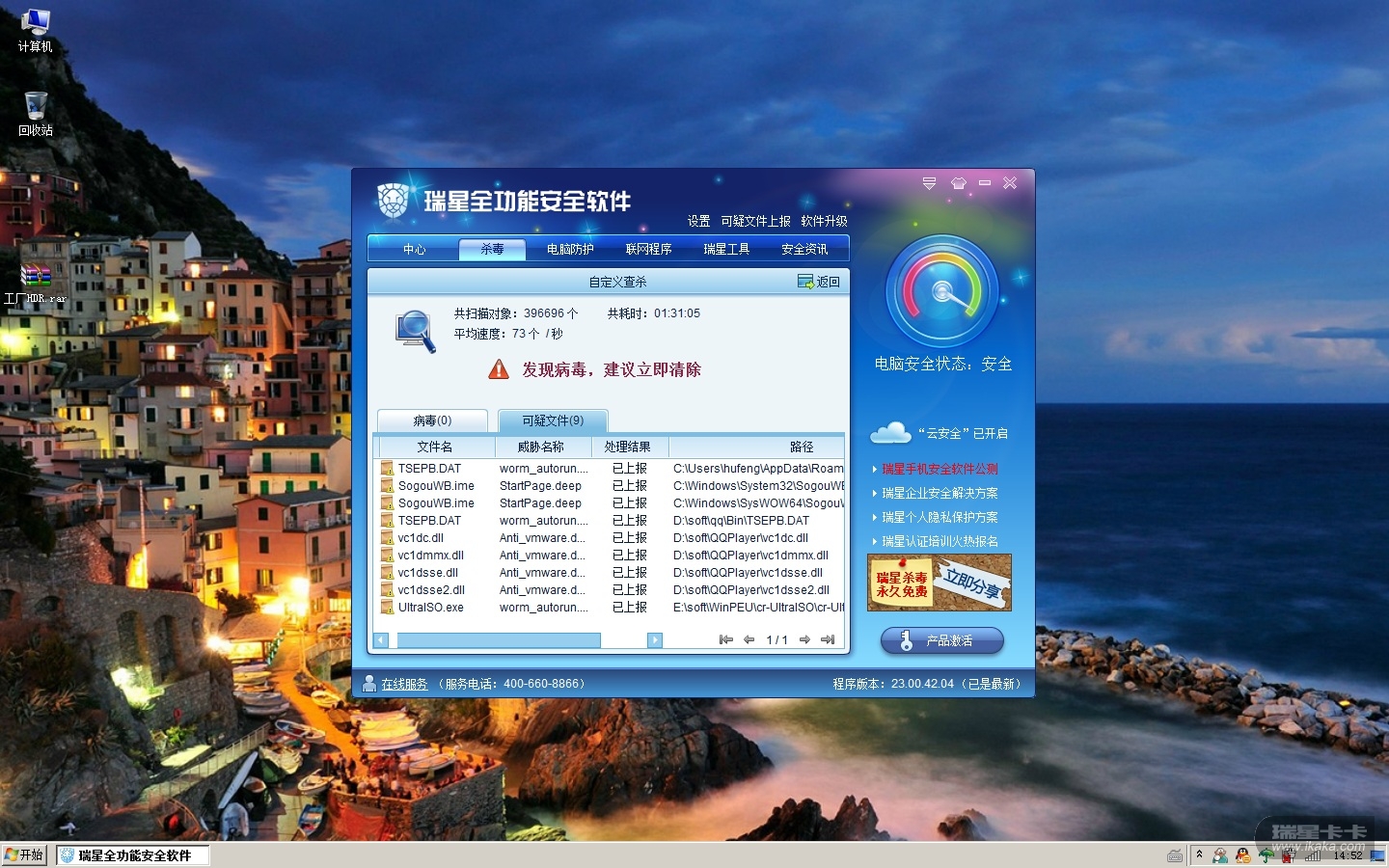Click the security status gauge
The image size is (1389, 868).
click(x=942, y=291)
